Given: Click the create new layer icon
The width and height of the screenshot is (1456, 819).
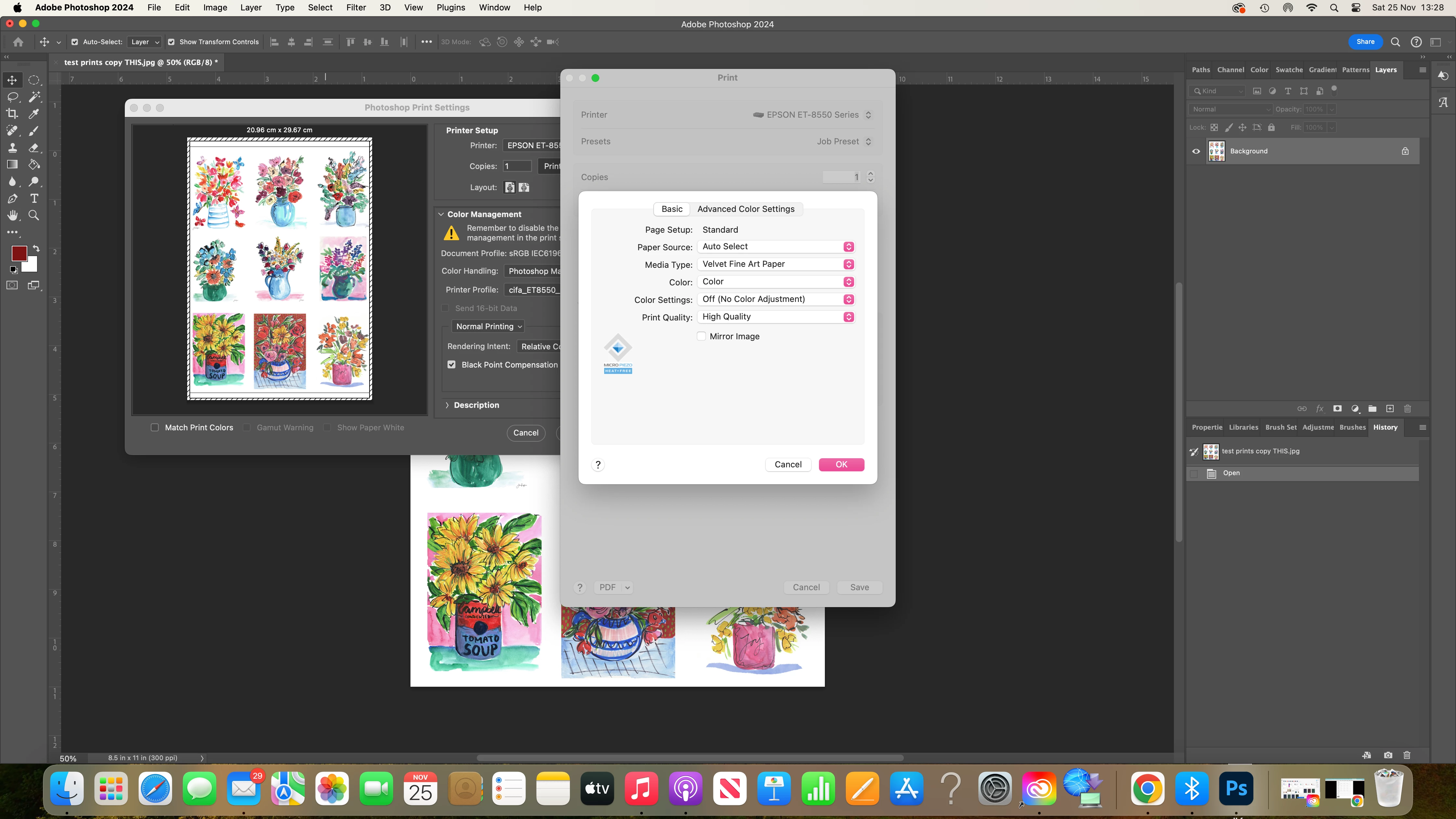Looking at the screenshot, I should 1390,409.
